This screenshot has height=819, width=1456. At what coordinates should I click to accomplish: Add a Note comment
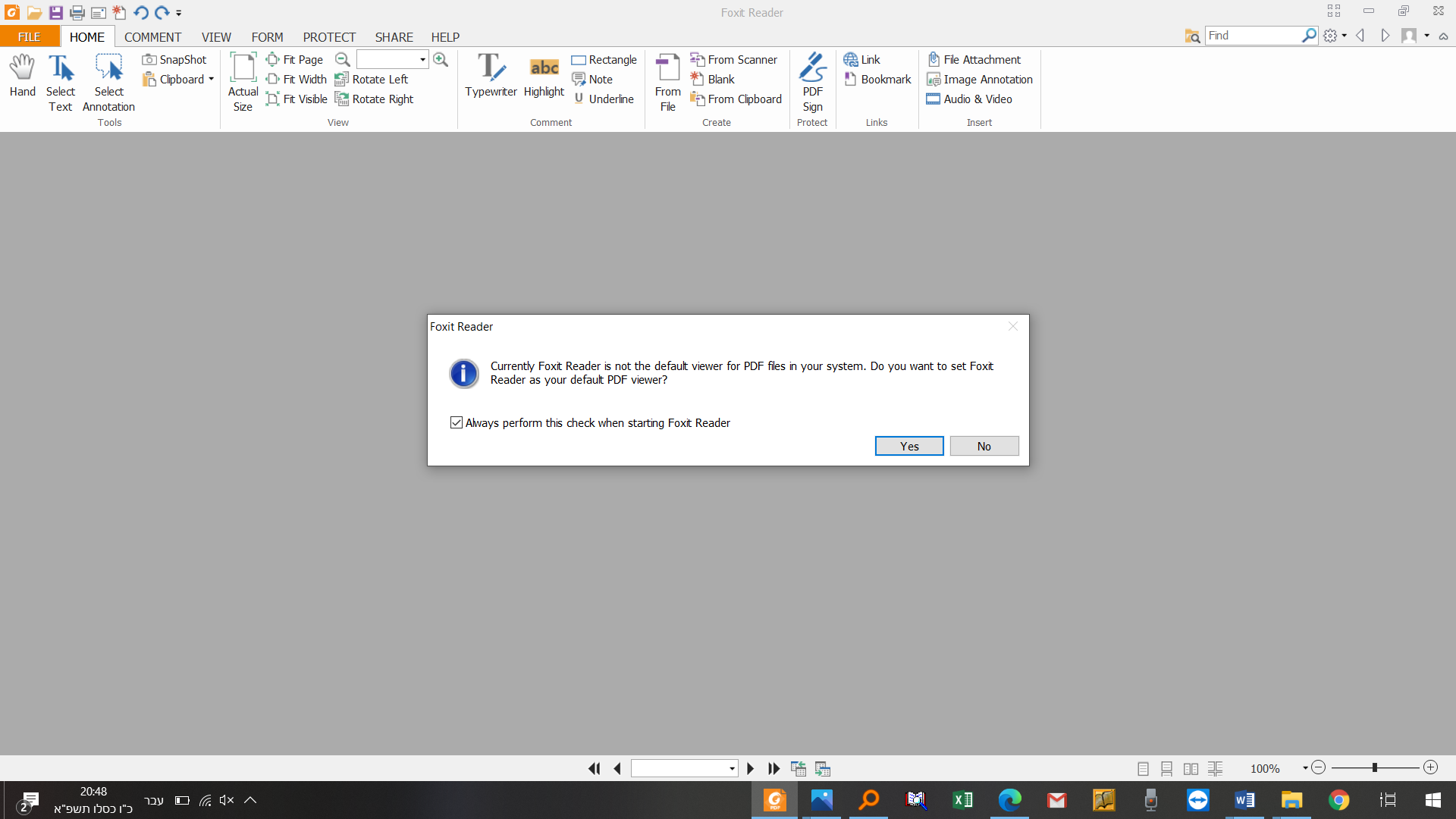pyautogui.click(x=592, y=79)
